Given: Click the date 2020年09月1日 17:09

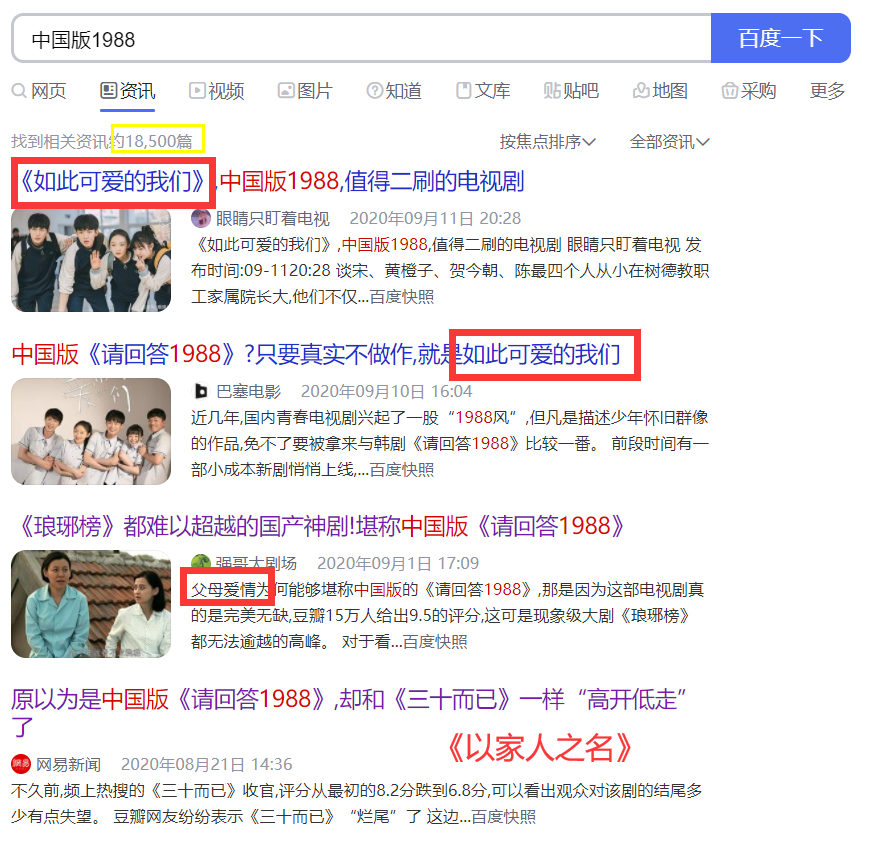Looking at the screenshot, I should coord(398,564).
